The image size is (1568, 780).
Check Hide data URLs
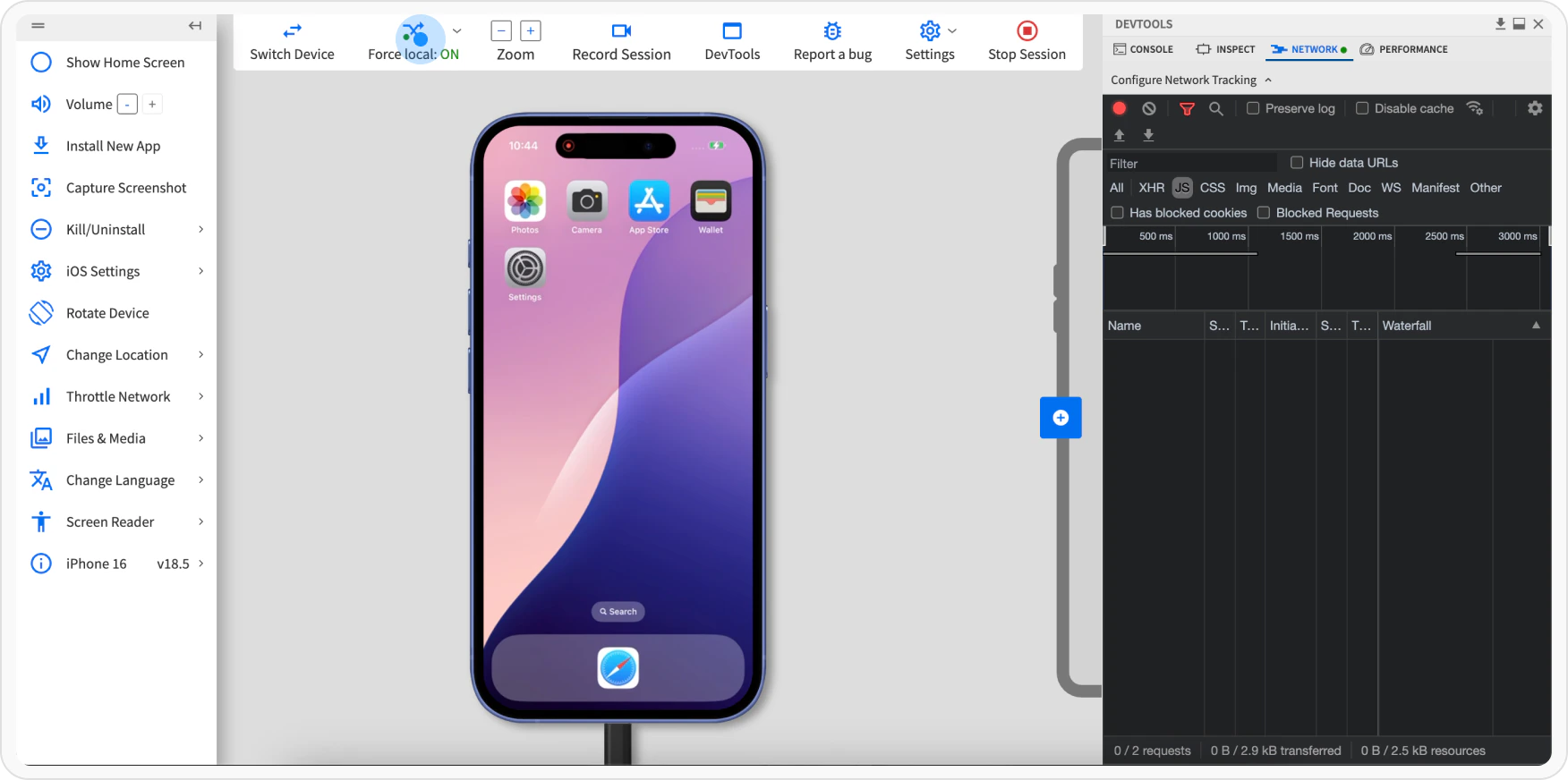[1297, 163]
